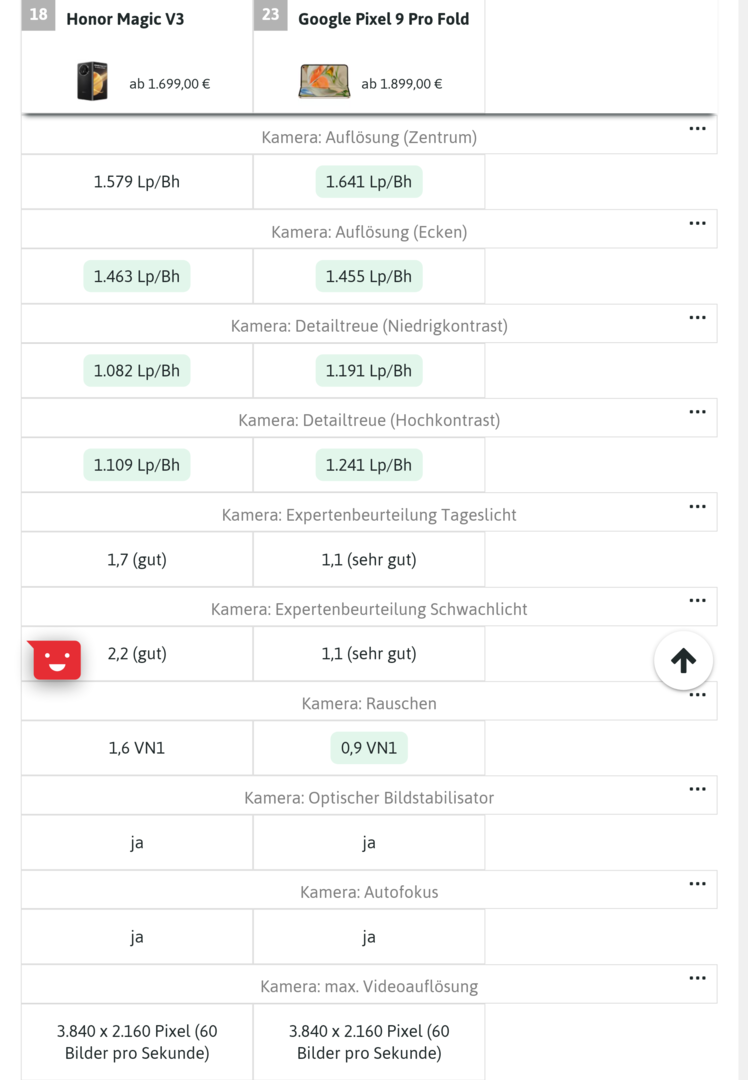Click the scroll-to-top arrow button

point(683,660)
